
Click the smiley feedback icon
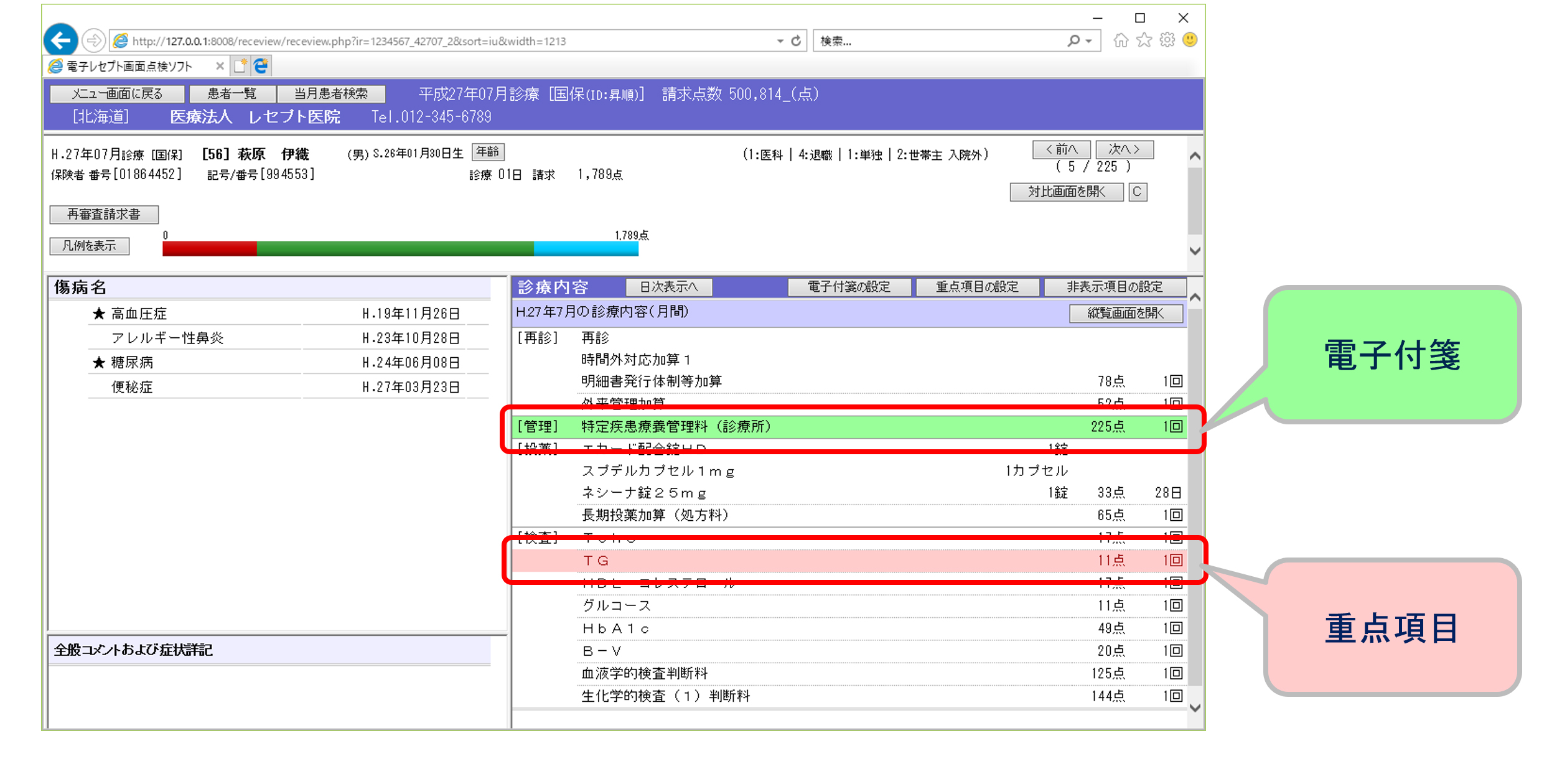coord(1190,40)
